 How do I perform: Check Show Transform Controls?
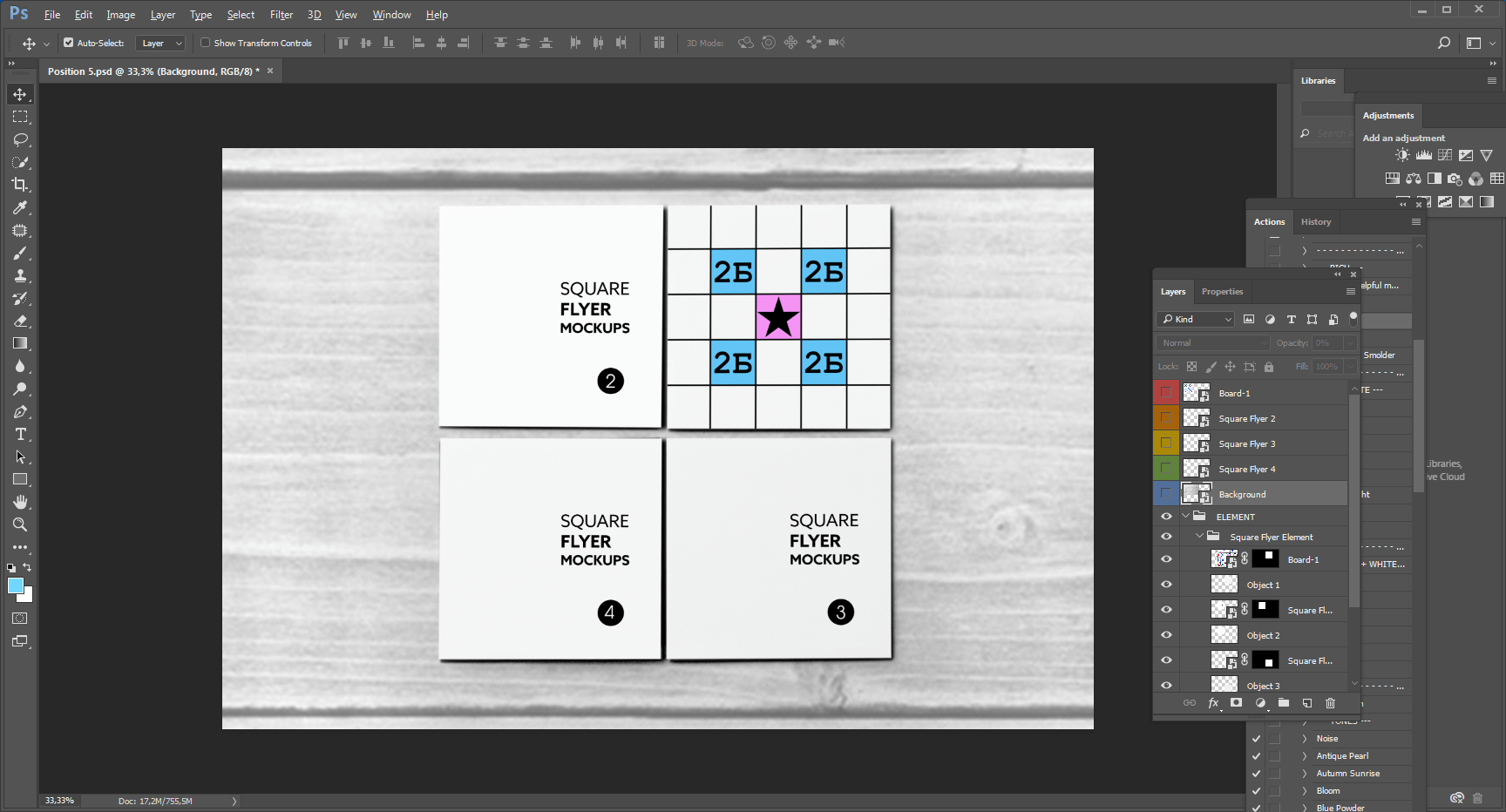(x=205, y=43)
